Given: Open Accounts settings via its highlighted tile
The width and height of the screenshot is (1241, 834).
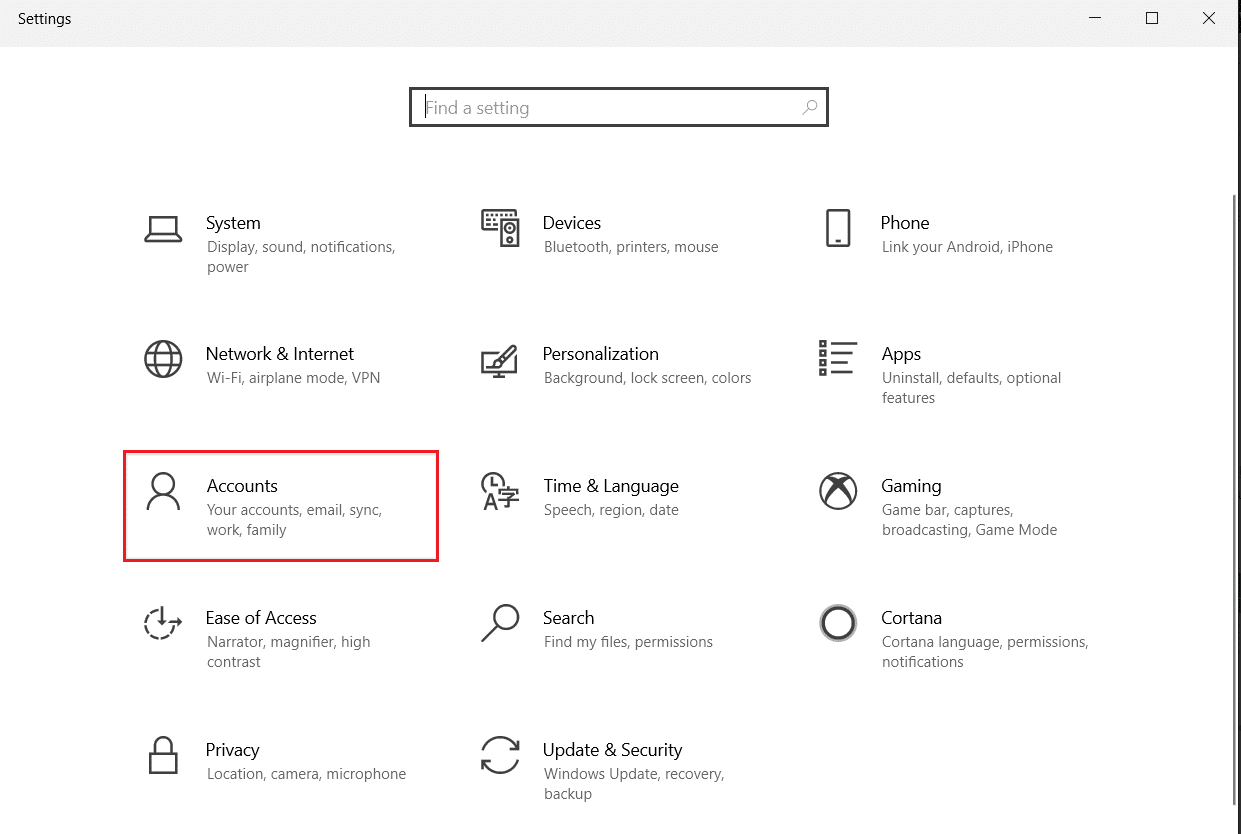Looking at the screenshot, I should [281, 505].
